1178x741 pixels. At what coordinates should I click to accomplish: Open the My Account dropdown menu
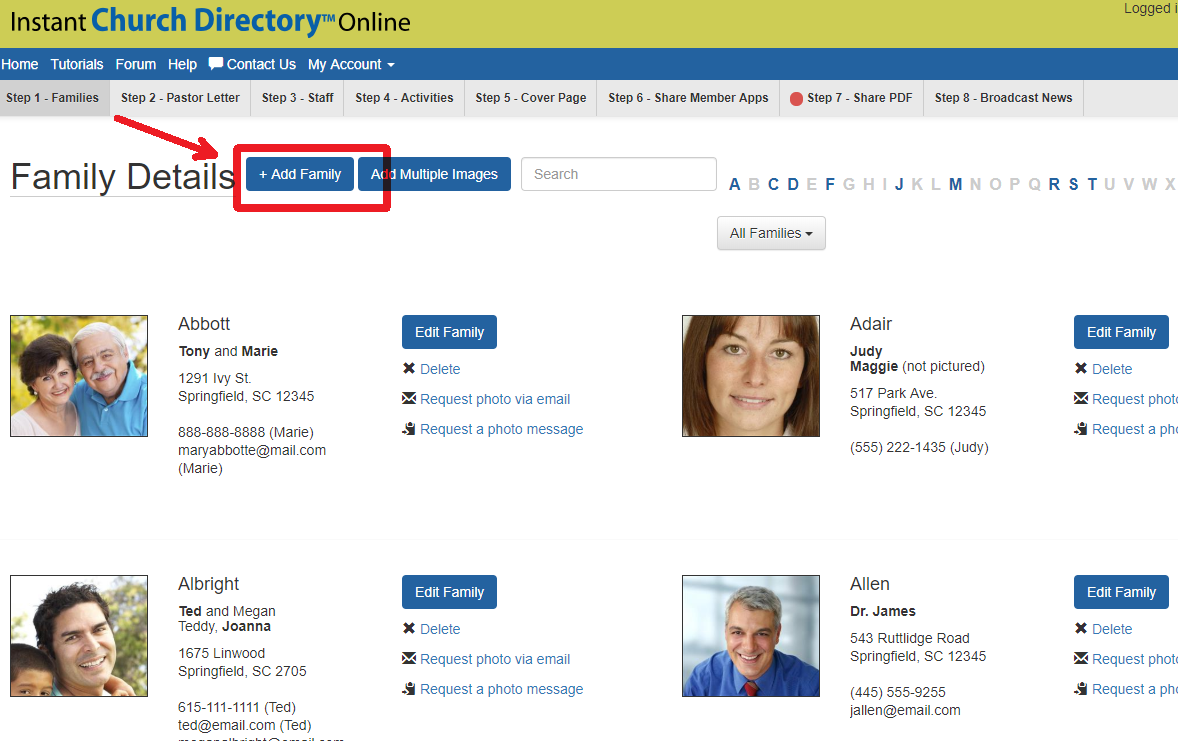click(351, 63)
